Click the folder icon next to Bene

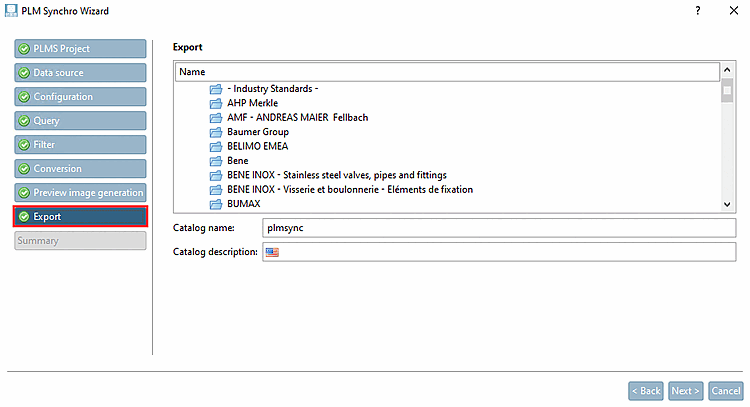click(x=216, y=161)
